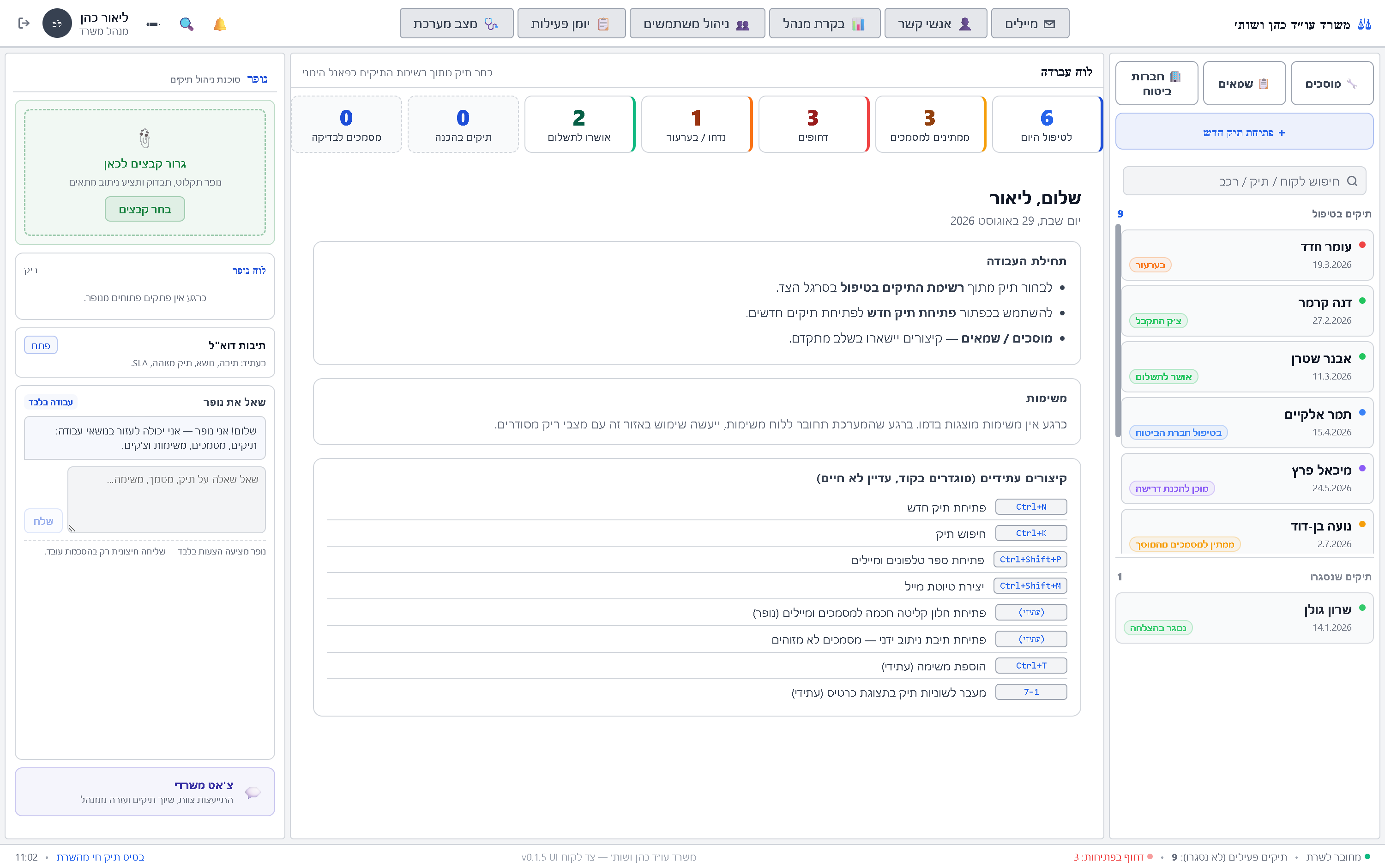Click the chat bubble icon in צ'אט משרדי
Image resolution: width=1385 pixels, height=868 pixels.
tap(253, 792)
